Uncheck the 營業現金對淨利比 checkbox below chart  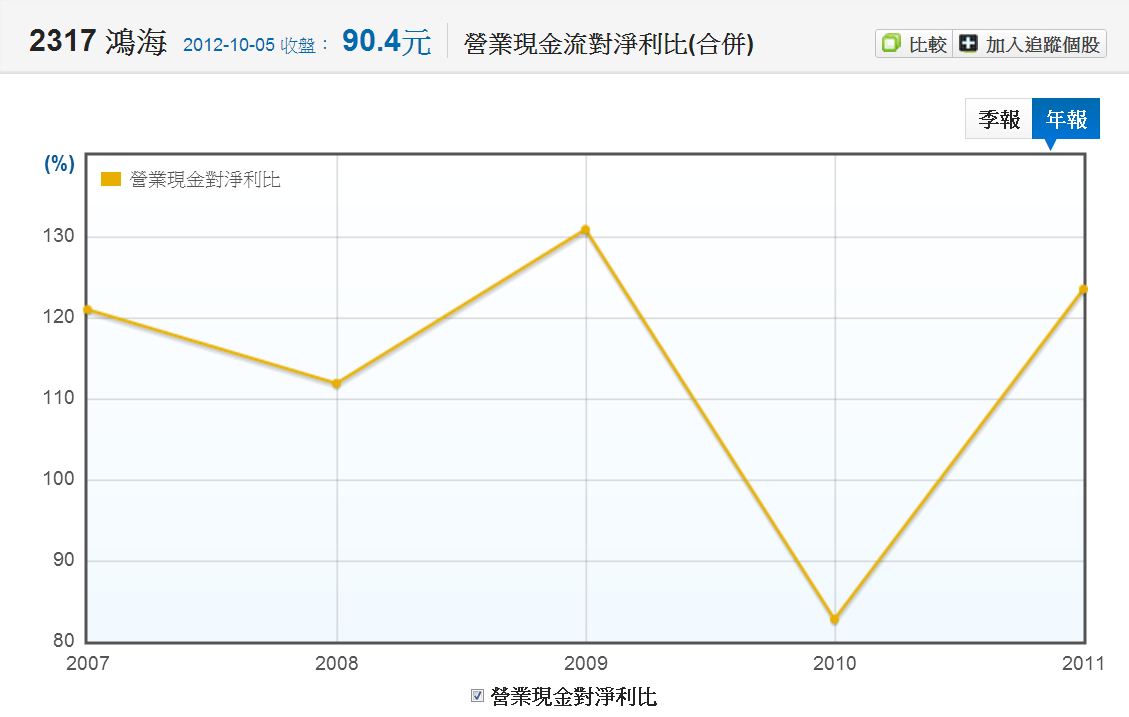pyautogui.click(x=477, y=695)
